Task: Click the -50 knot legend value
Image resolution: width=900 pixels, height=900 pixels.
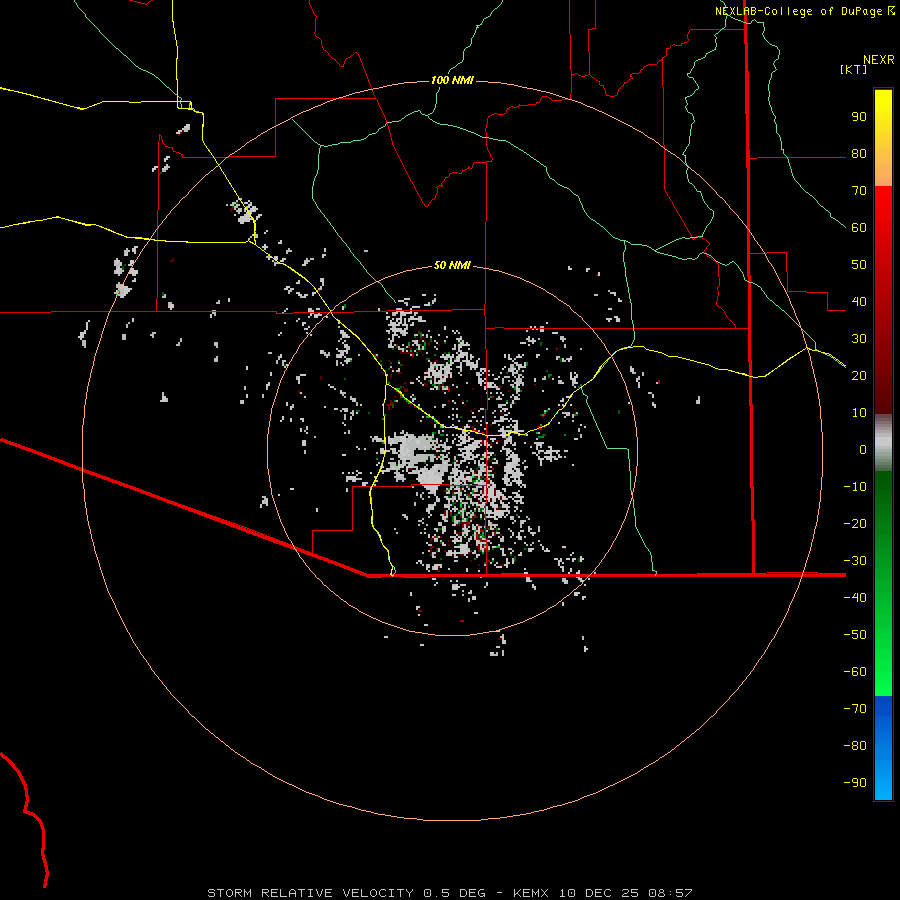Action: pyautogui.click(x=855, y=635)
